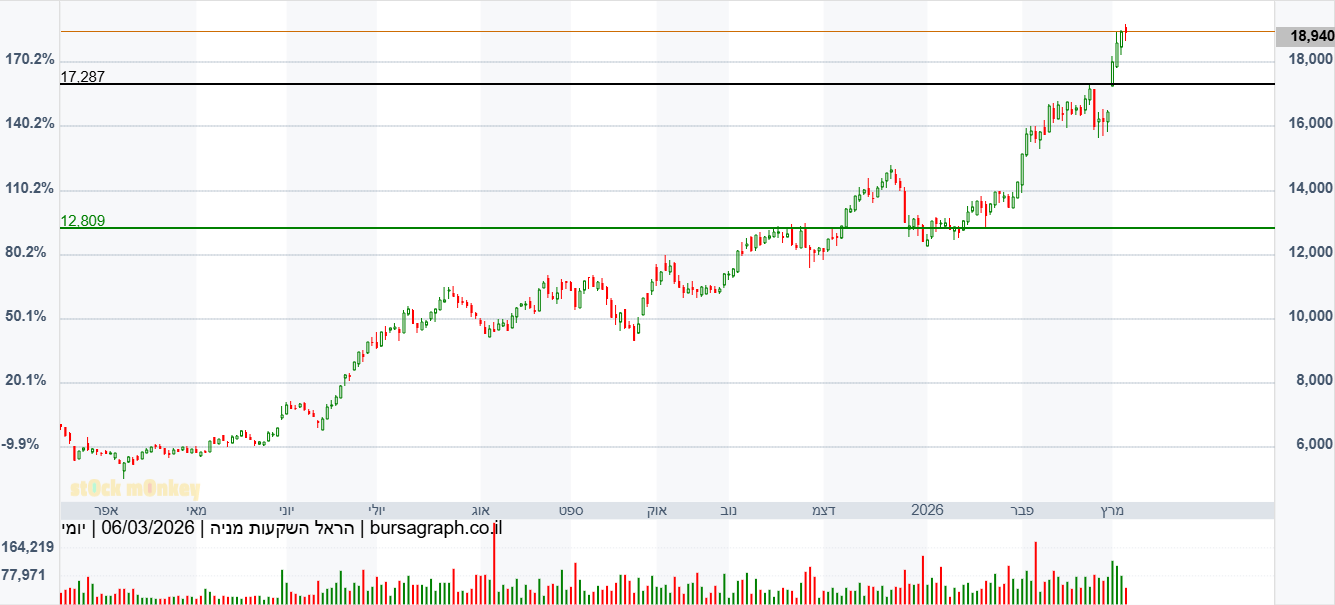1335x605 pixels.
Task: Select the black 17,287 horizontal resistance line label
Action: [x=83, y=76]
